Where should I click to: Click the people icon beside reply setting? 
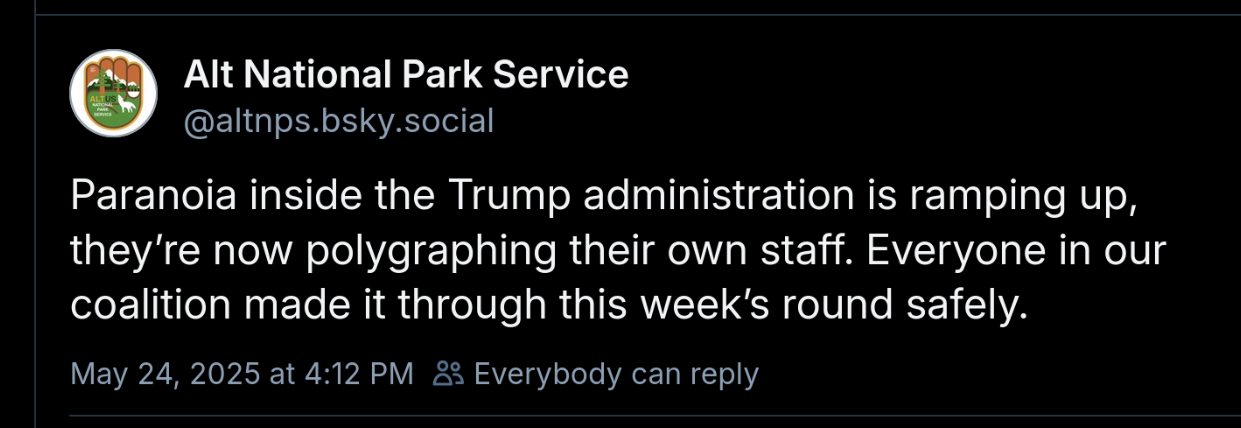click(x=449, y=374)
